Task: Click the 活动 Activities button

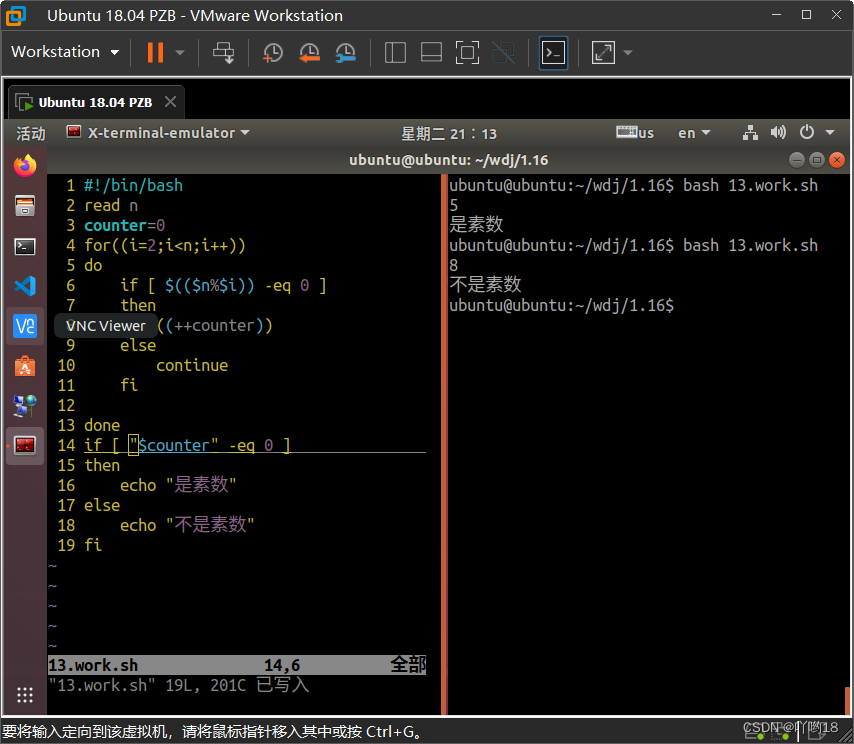Action: 30,132
